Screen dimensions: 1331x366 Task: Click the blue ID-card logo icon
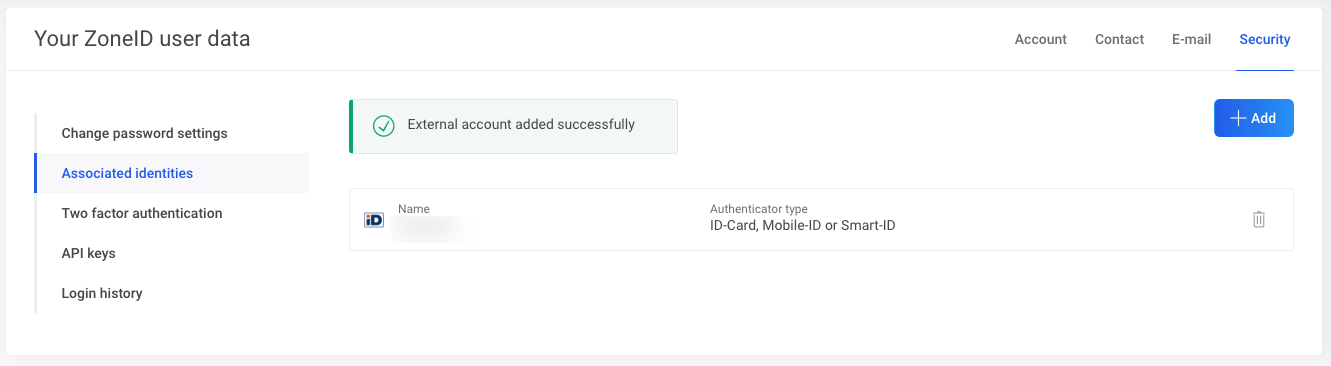click(x=374, y=219)
